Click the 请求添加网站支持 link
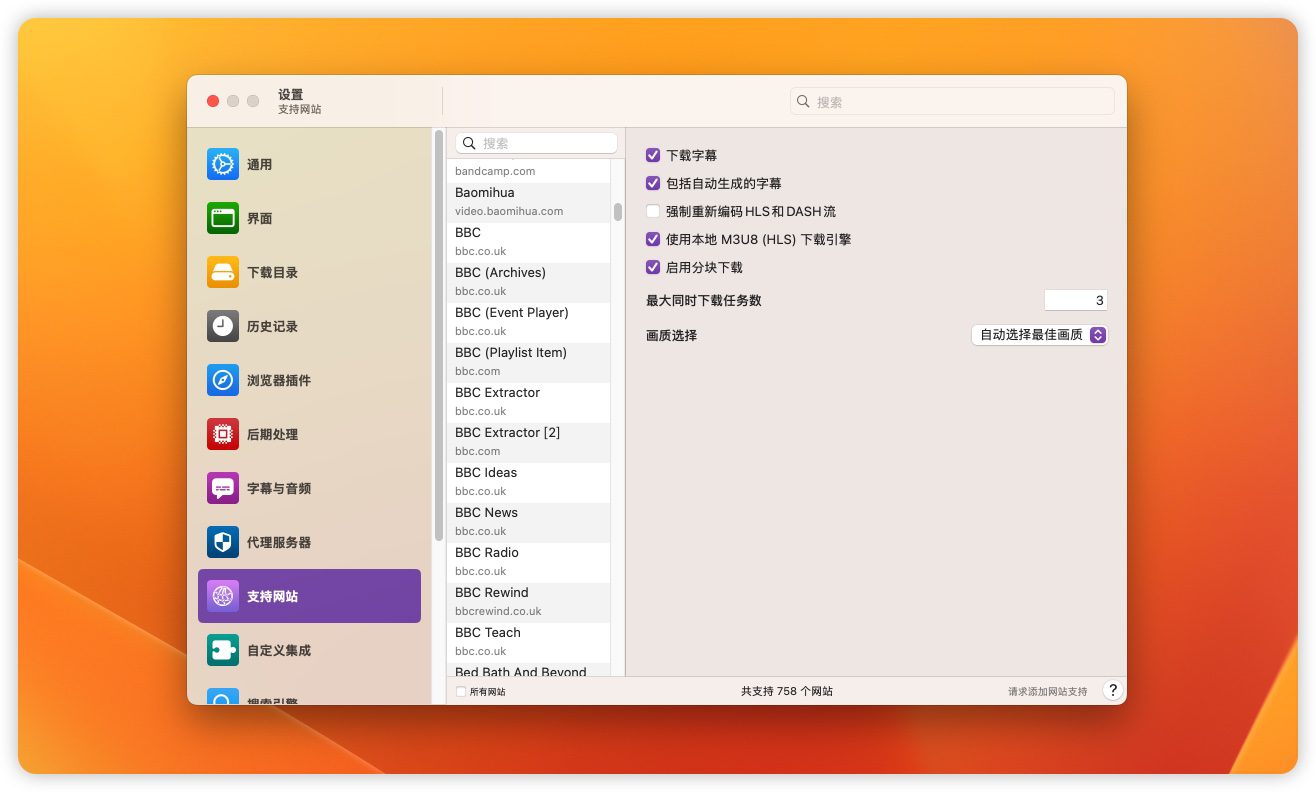 point(1047,691)
